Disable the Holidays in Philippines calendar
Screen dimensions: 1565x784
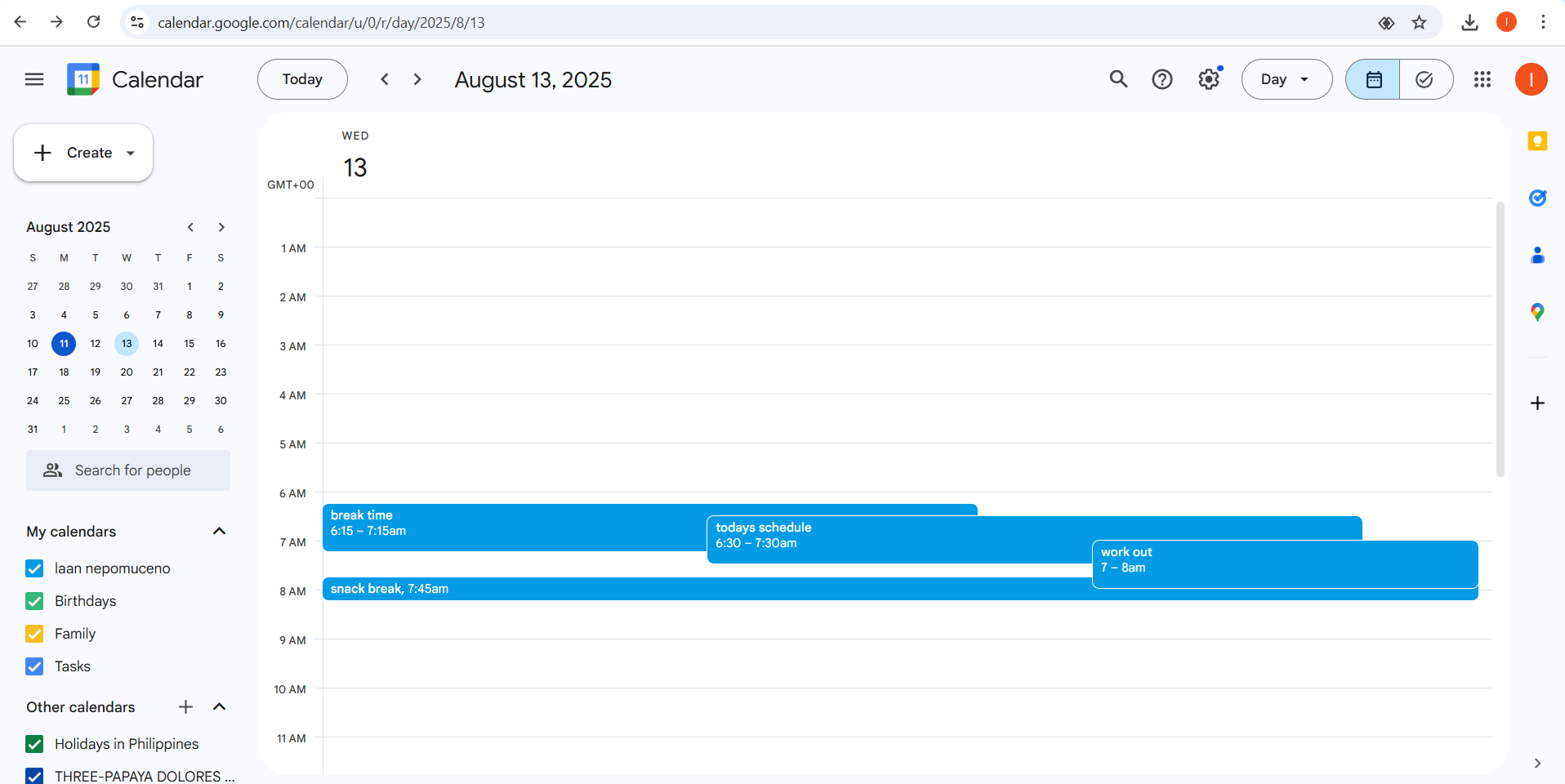click(34, 744)
